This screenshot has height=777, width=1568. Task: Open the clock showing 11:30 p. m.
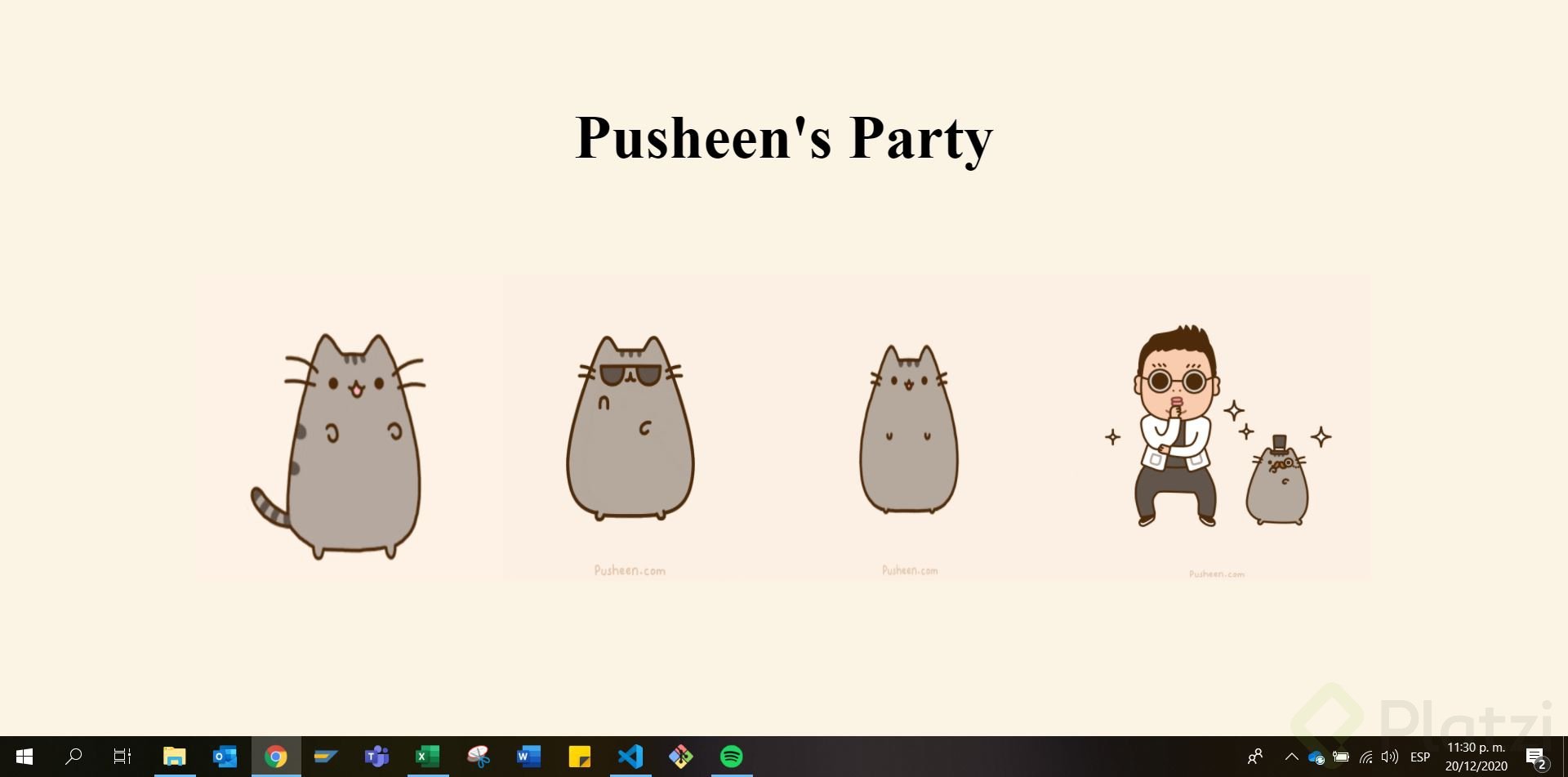[x=1477, y=757]
